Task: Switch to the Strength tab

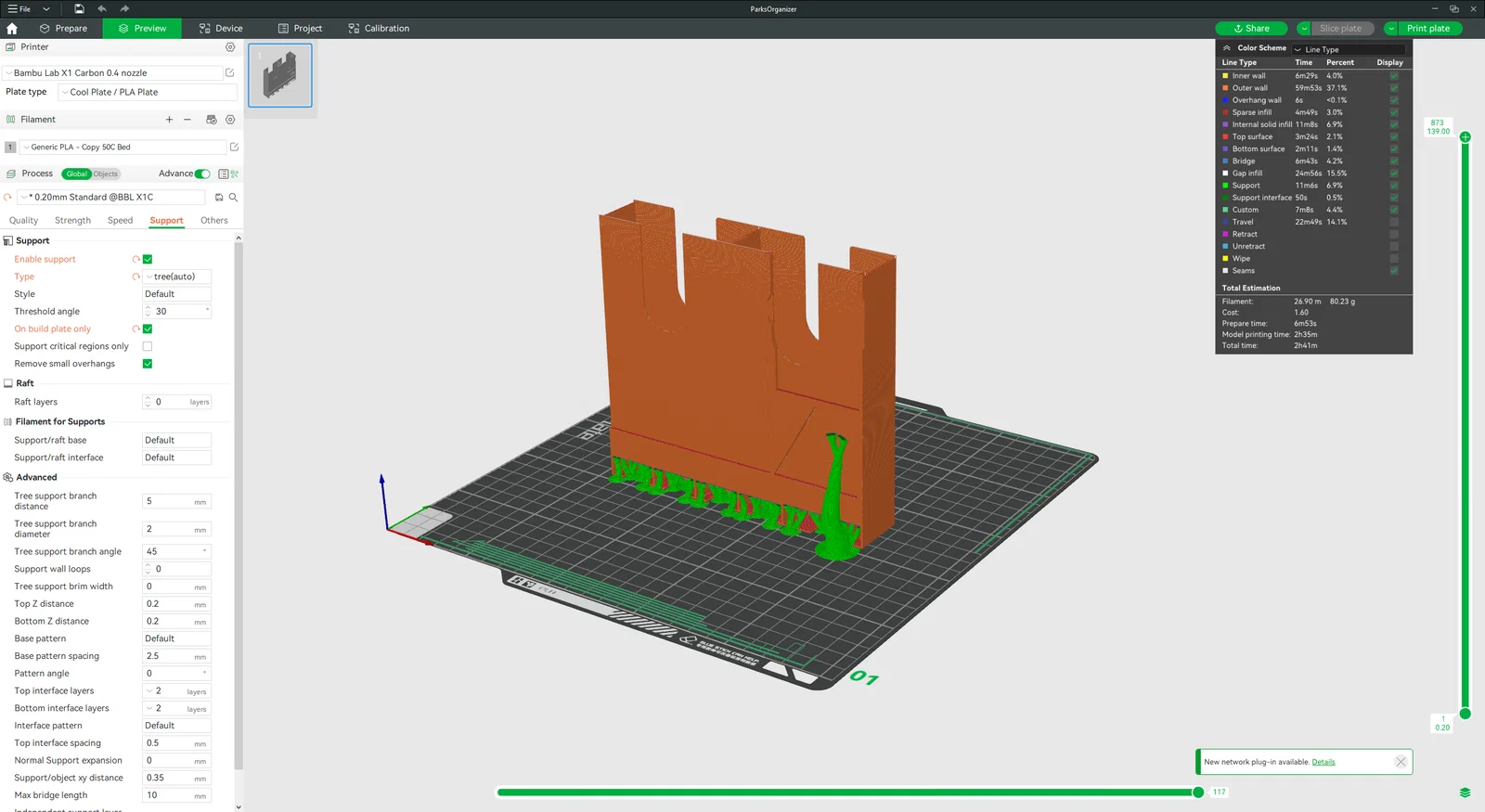Action: pyautogui.click(x=72, y=221)
